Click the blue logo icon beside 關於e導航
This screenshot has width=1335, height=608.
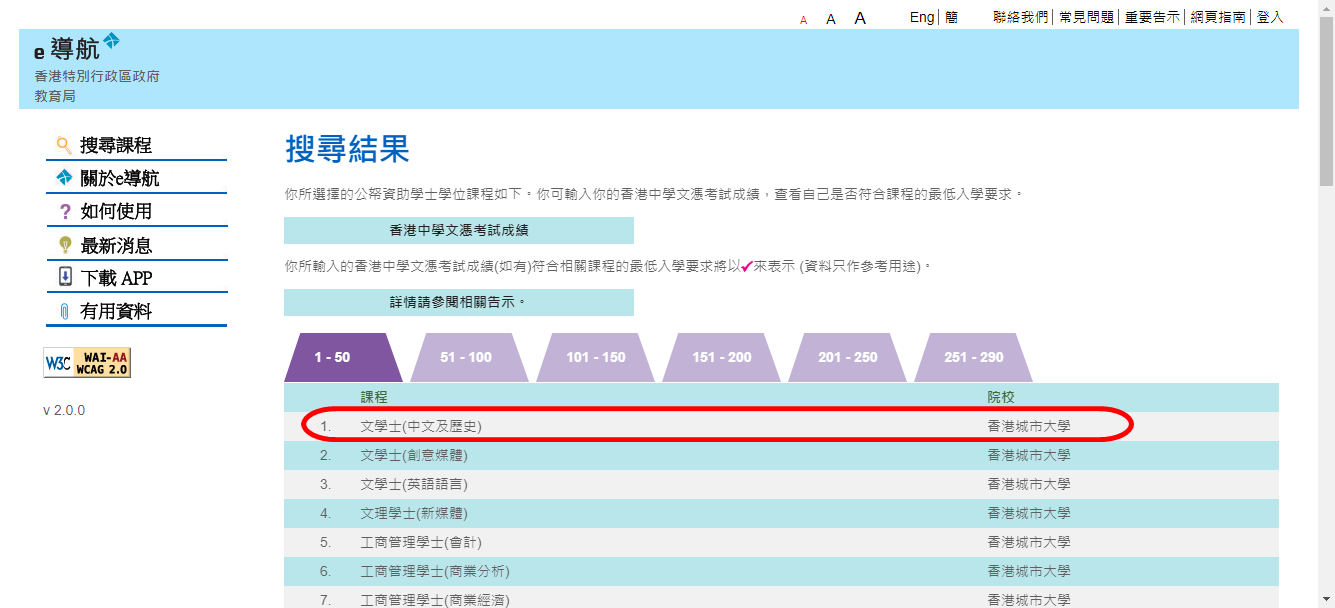(64, 178)
